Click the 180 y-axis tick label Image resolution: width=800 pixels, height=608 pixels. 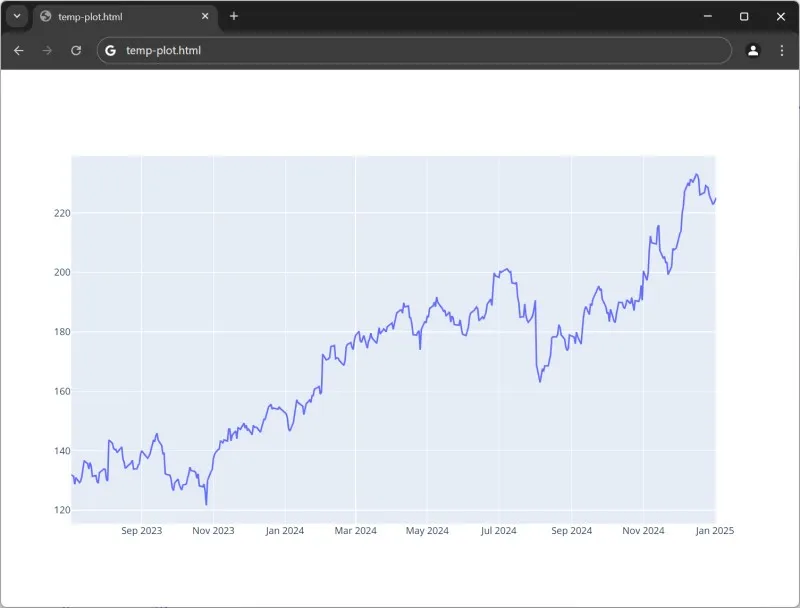[62, 332]
